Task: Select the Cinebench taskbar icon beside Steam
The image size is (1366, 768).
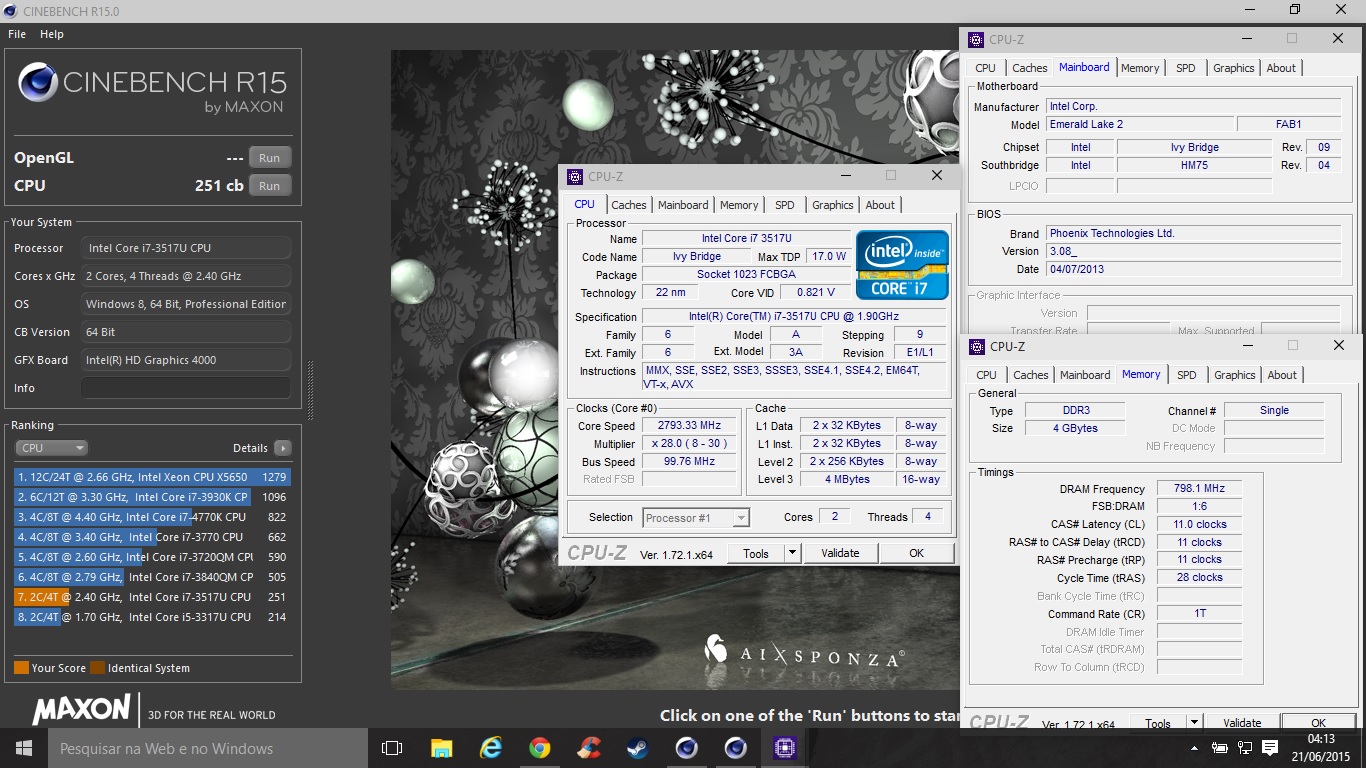Action: coord(686,748)
